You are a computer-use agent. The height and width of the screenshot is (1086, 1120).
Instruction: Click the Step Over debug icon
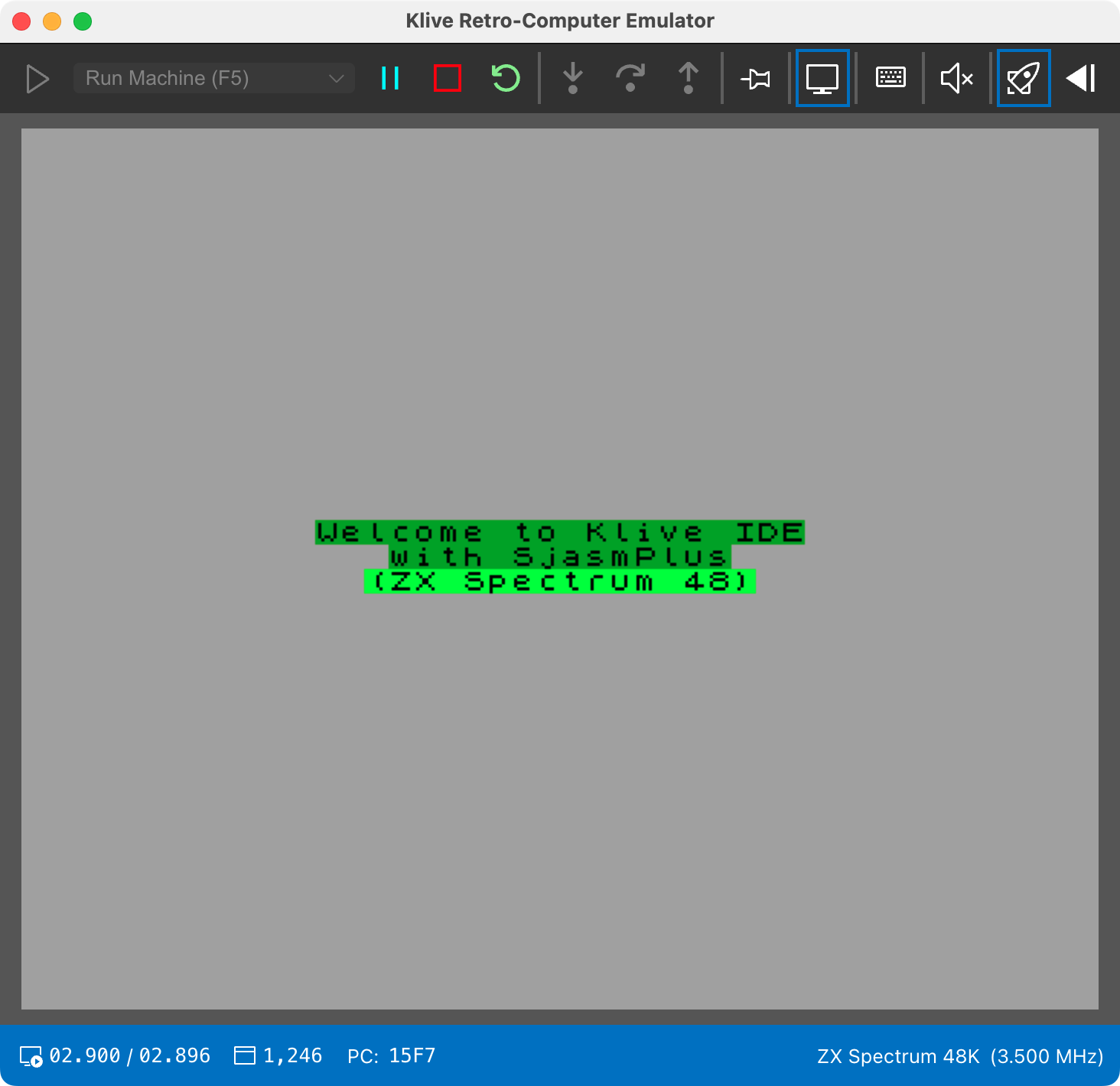click(x=630, y=78)
